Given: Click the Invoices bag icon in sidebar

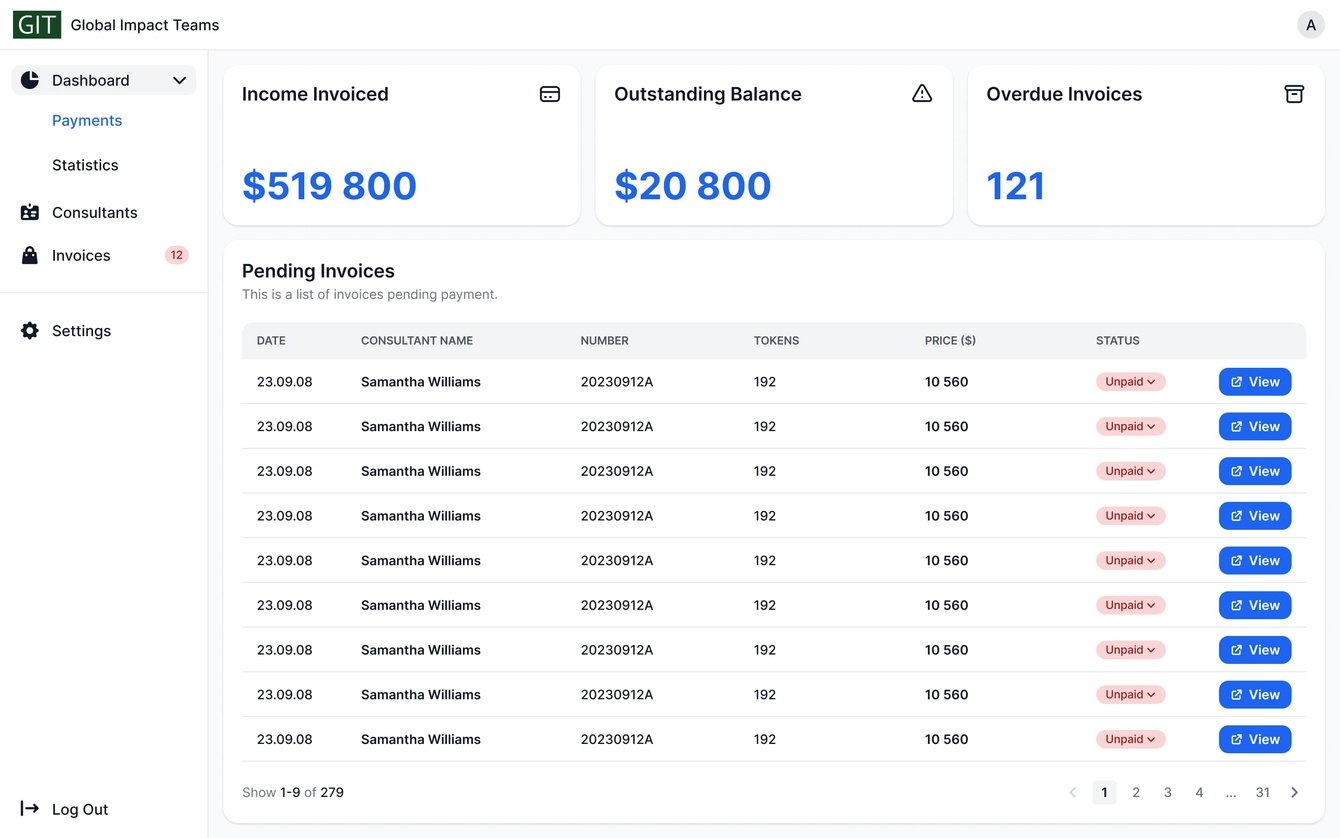Looking at the screenshot, I should (x=30, y=256).
